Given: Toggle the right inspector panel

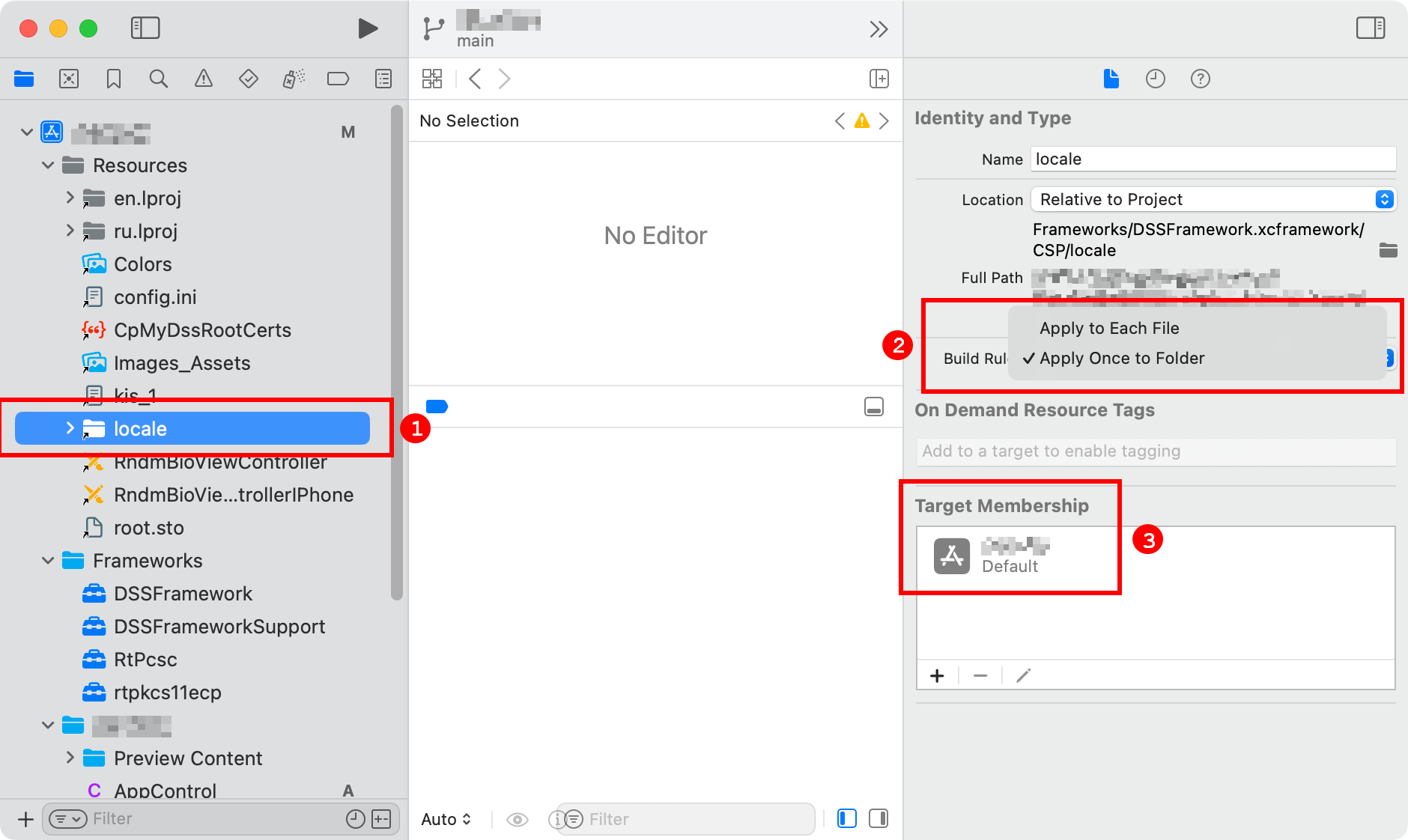Looking at the screenshot, I should [x=1370, y=28].
